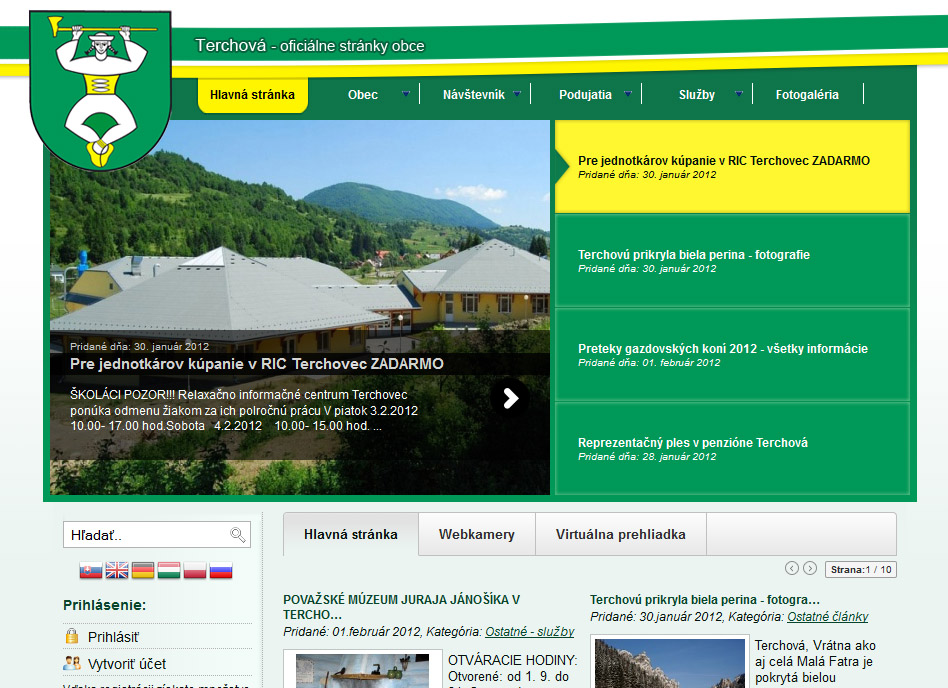Select the Polish flag language

[195, 570]
